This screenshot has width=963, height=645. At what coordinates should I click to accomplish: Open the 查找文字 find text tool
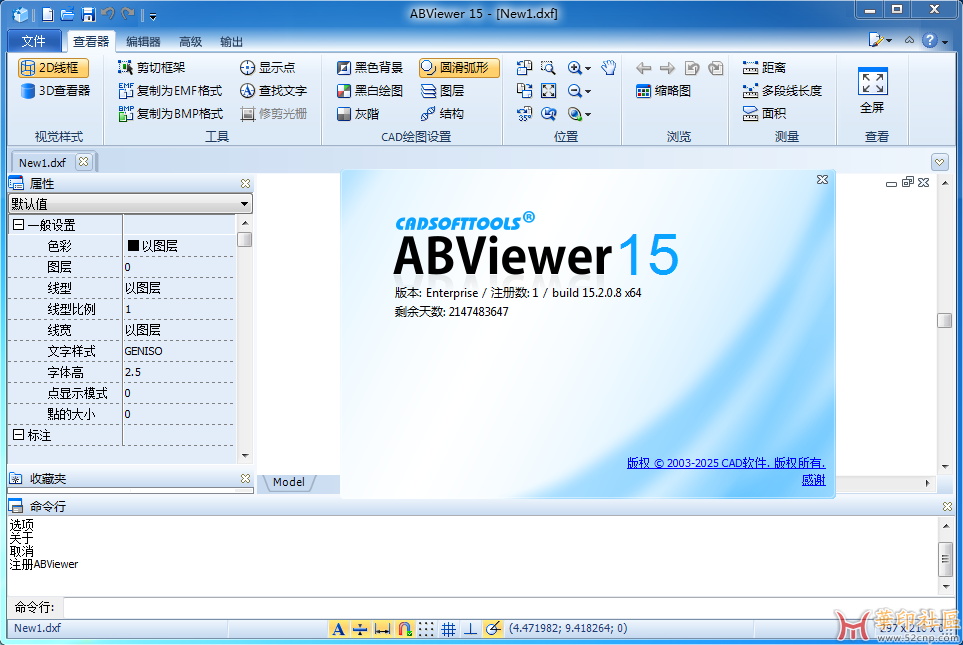coord(273,91)
